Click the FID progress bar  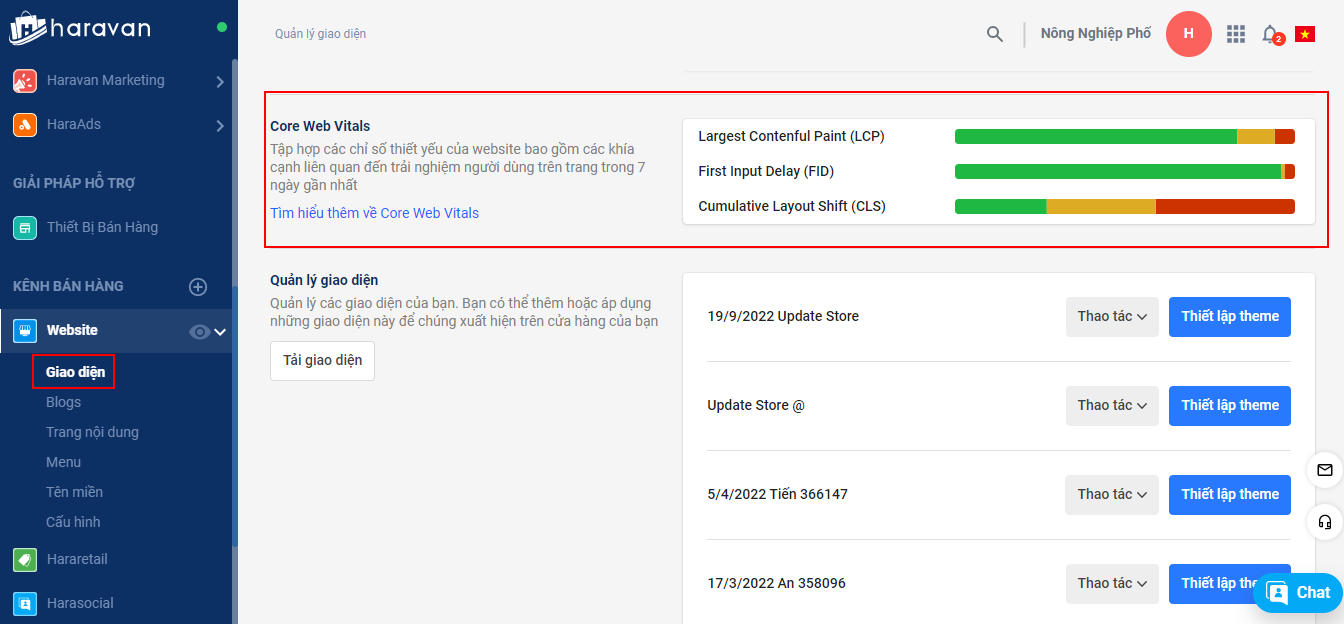(1125, 172)
